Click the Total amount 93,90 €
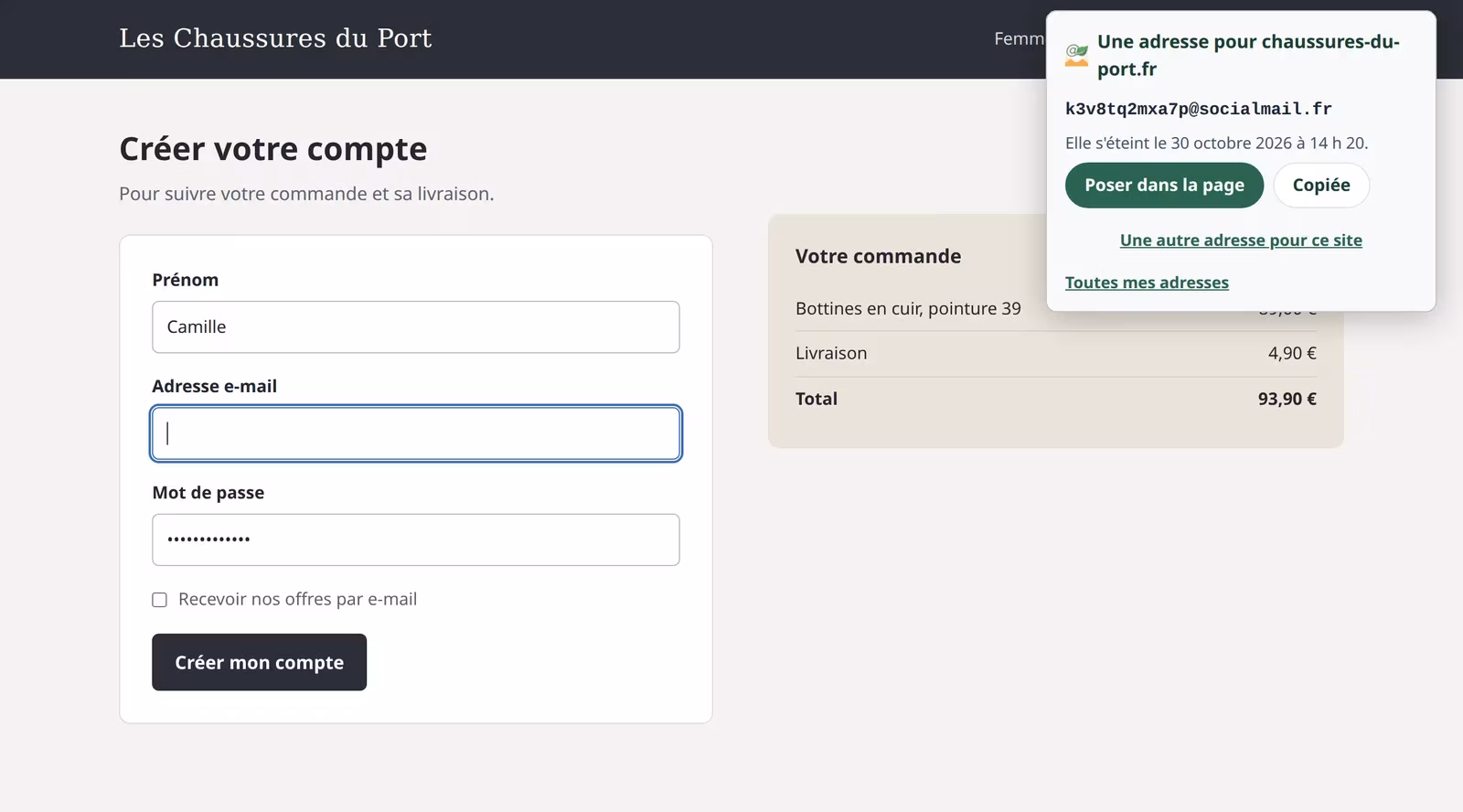This screenshot has height=812, width=1463. pyautogui.click(x=1287, y=399)
